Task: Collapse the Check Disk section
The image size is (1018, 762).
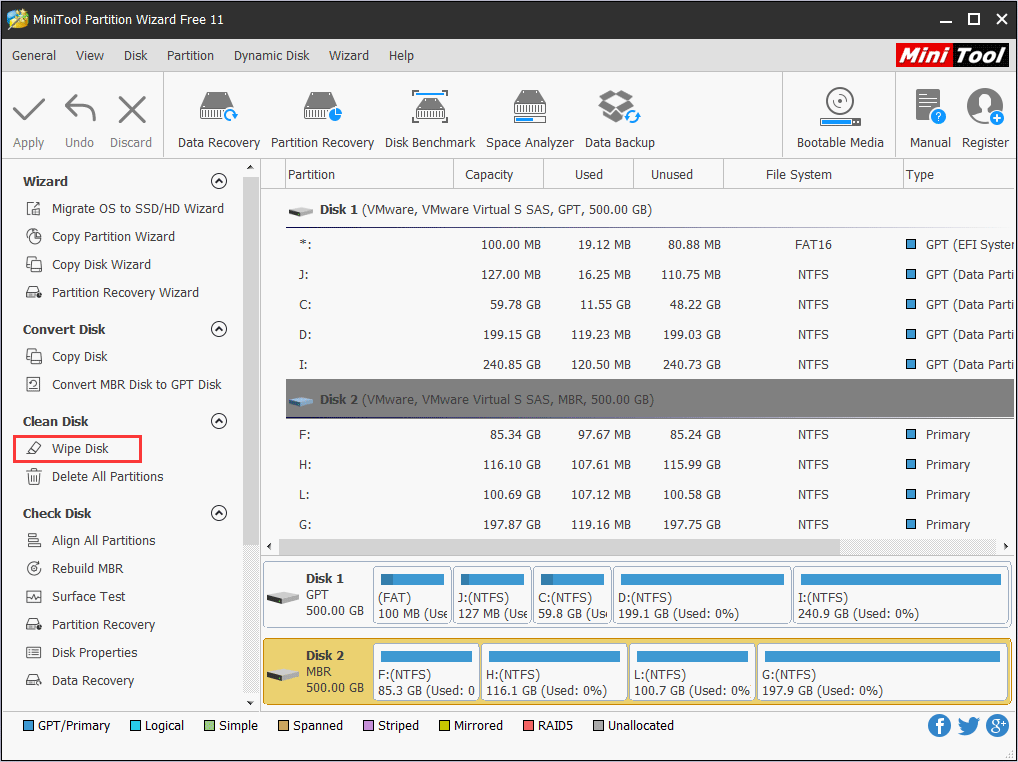Action: pos(219,513)
